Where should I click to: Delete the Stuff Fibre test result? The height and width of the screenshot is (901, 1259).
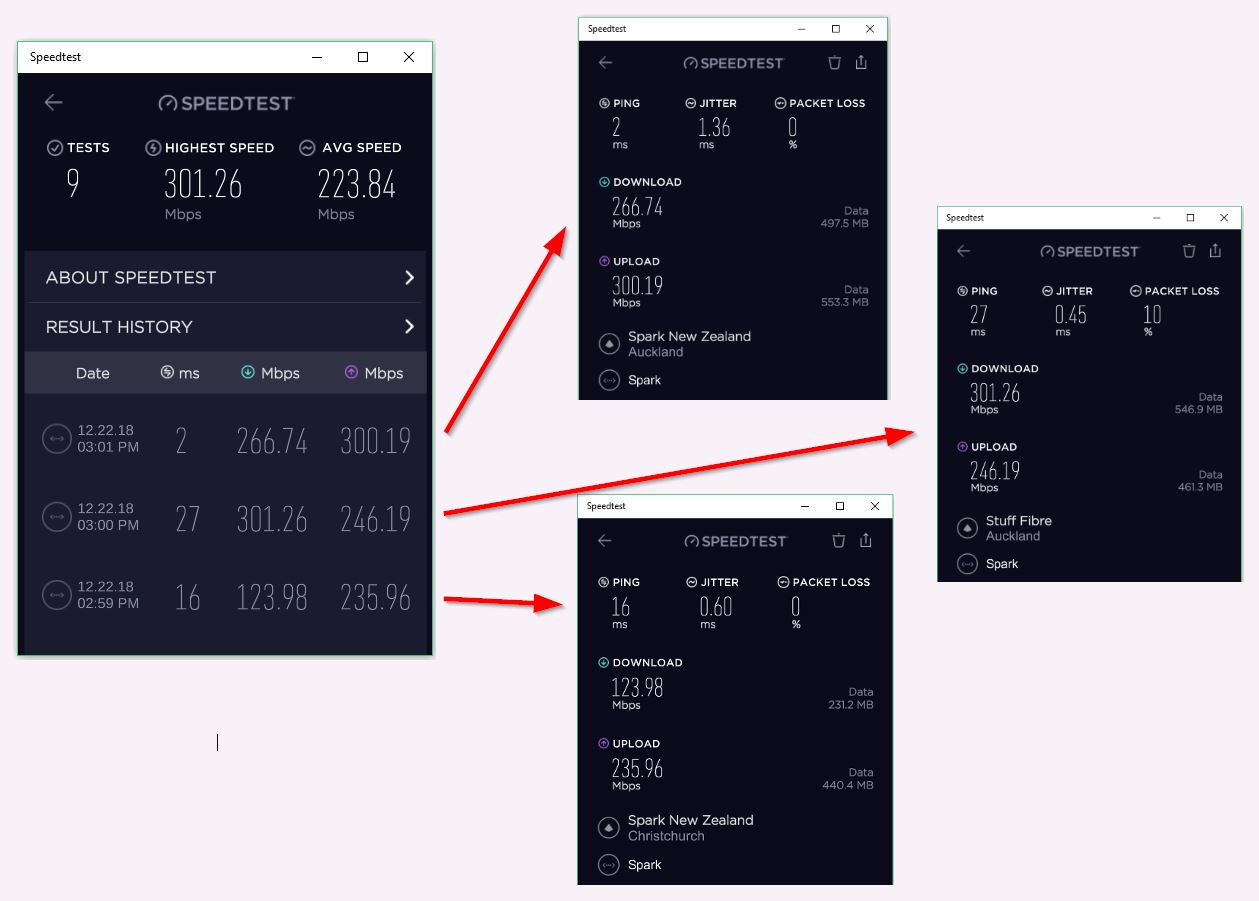[1189, 251]
